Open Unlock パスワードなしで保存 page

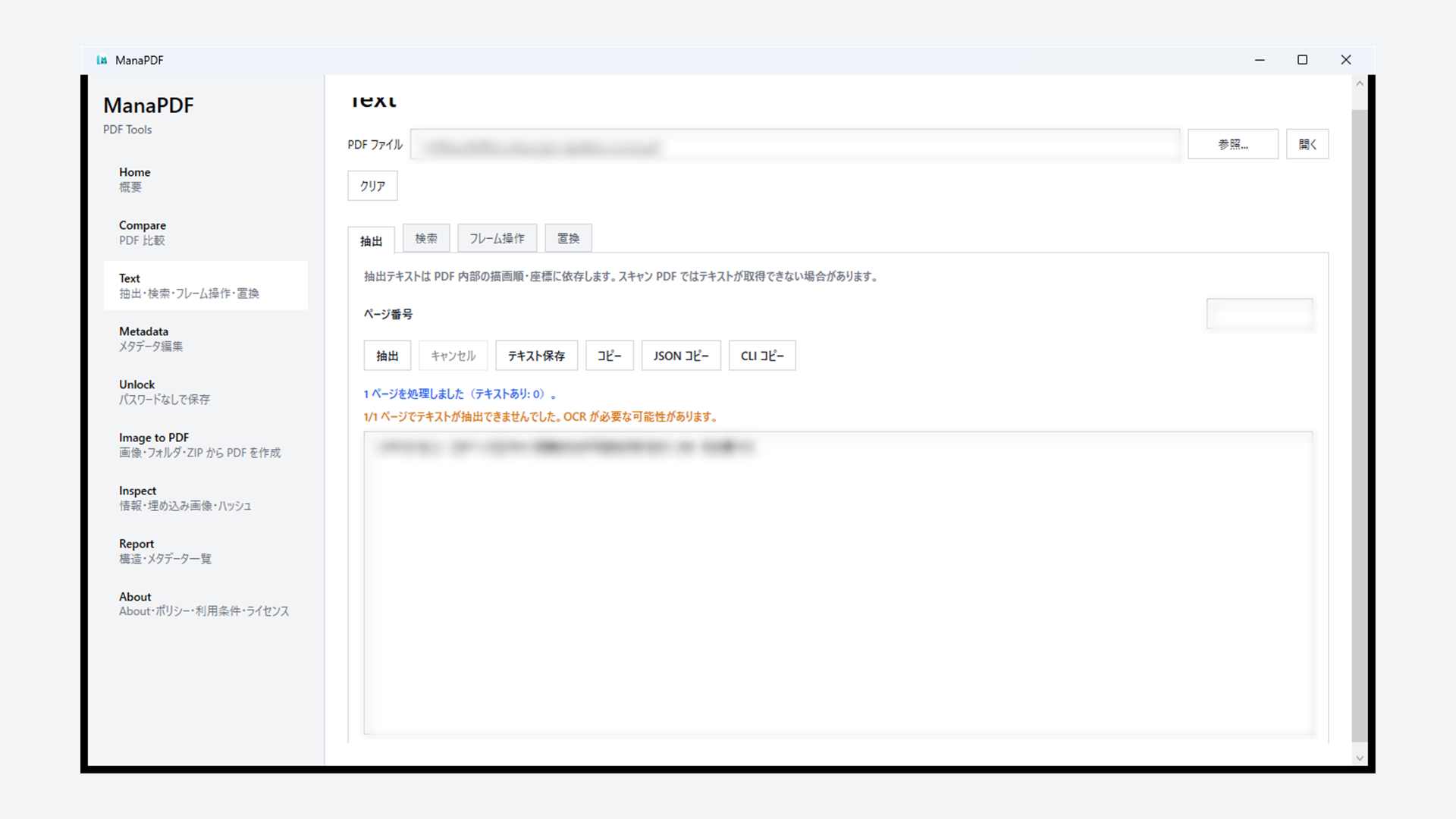tap(206, 392)
